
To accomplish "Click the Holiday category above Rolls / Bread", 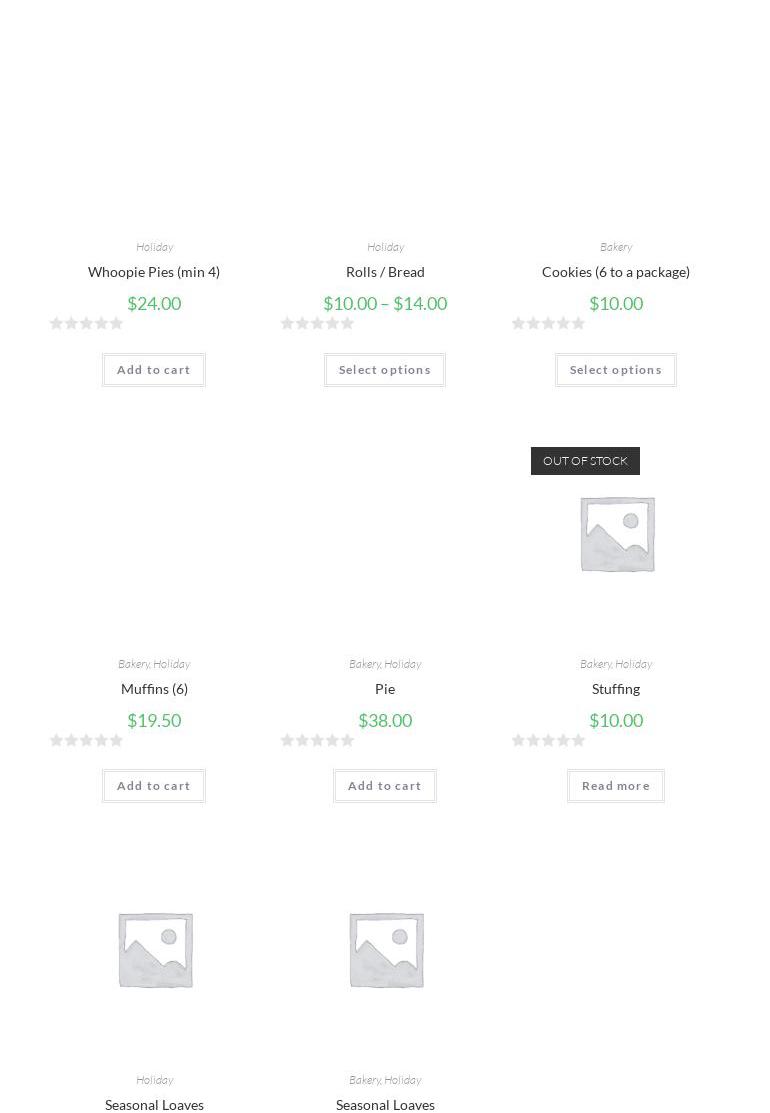I will pyautogui.click(x=385, y=247).
